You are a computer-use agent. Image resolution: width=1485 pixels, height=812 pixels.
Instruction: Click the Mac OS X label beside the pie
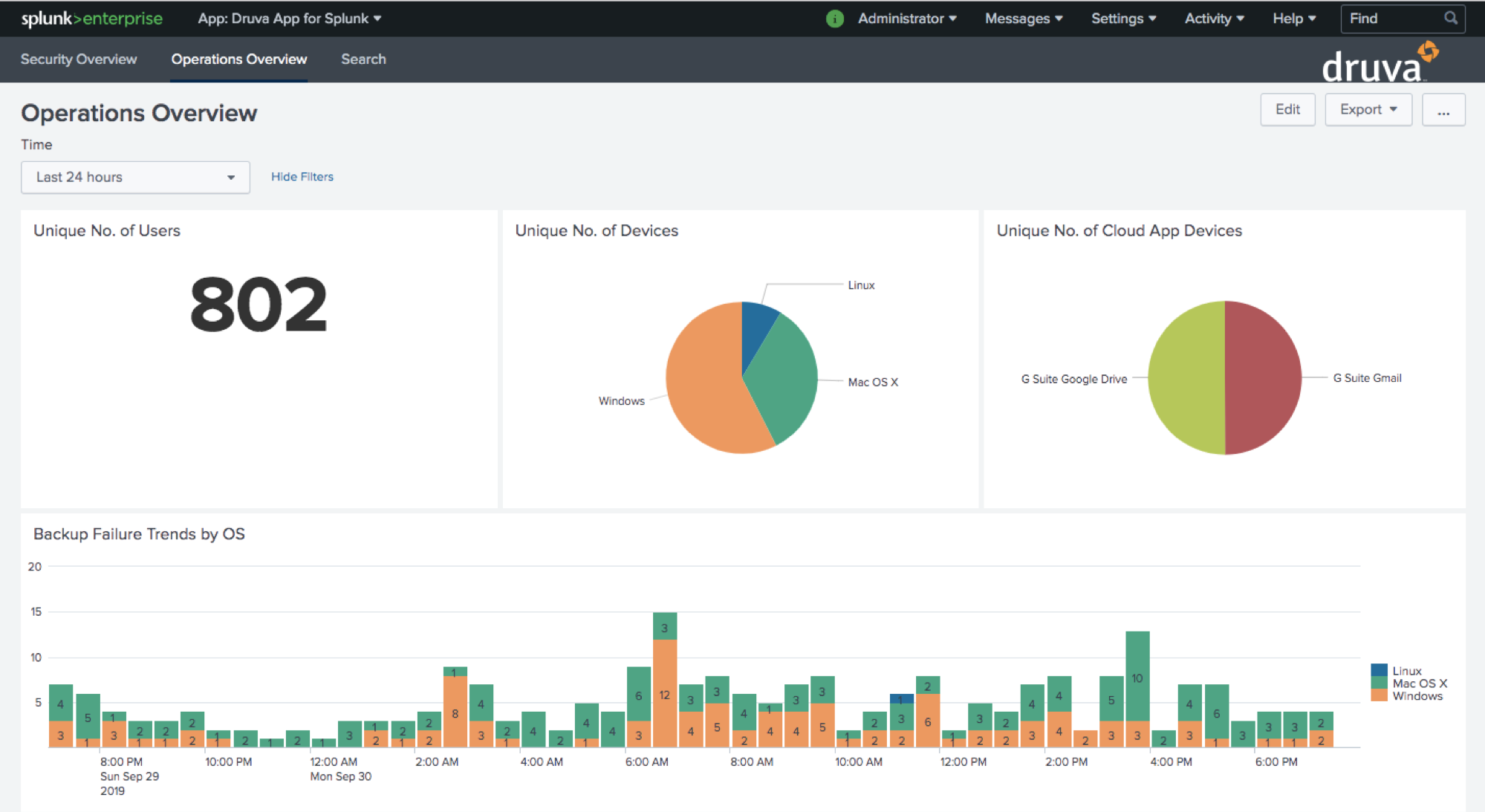pos(873,383)
